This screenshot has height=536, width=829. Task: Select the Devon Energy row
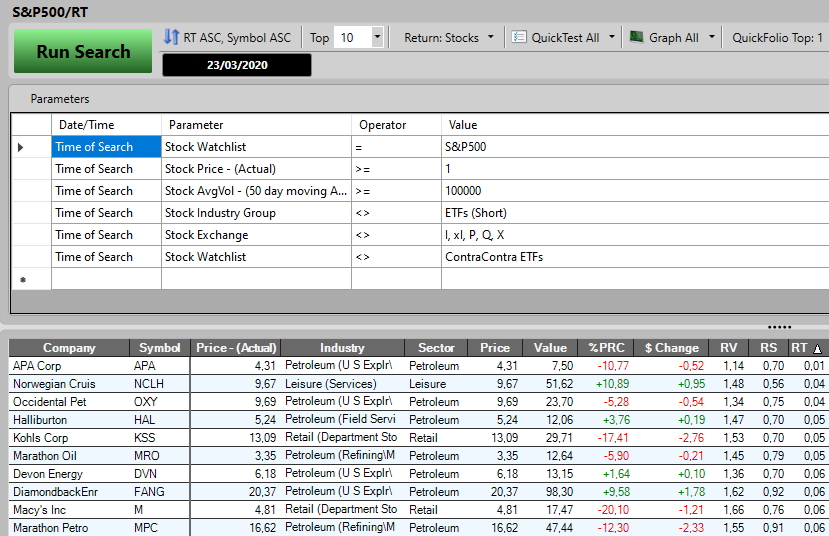point(419,474)
